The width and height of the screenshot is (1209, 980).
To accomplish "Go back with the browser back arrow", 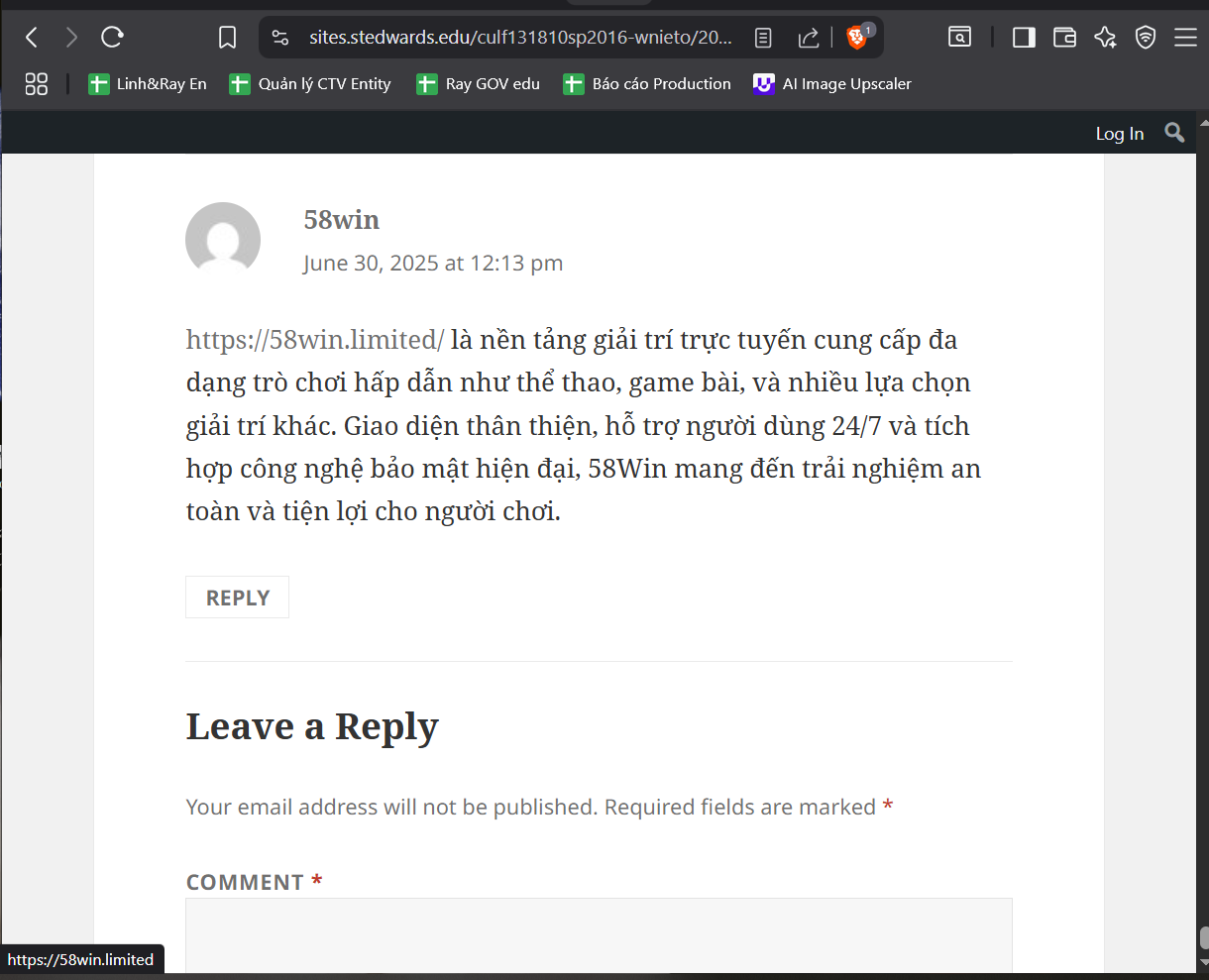I will tap(32, 38).
